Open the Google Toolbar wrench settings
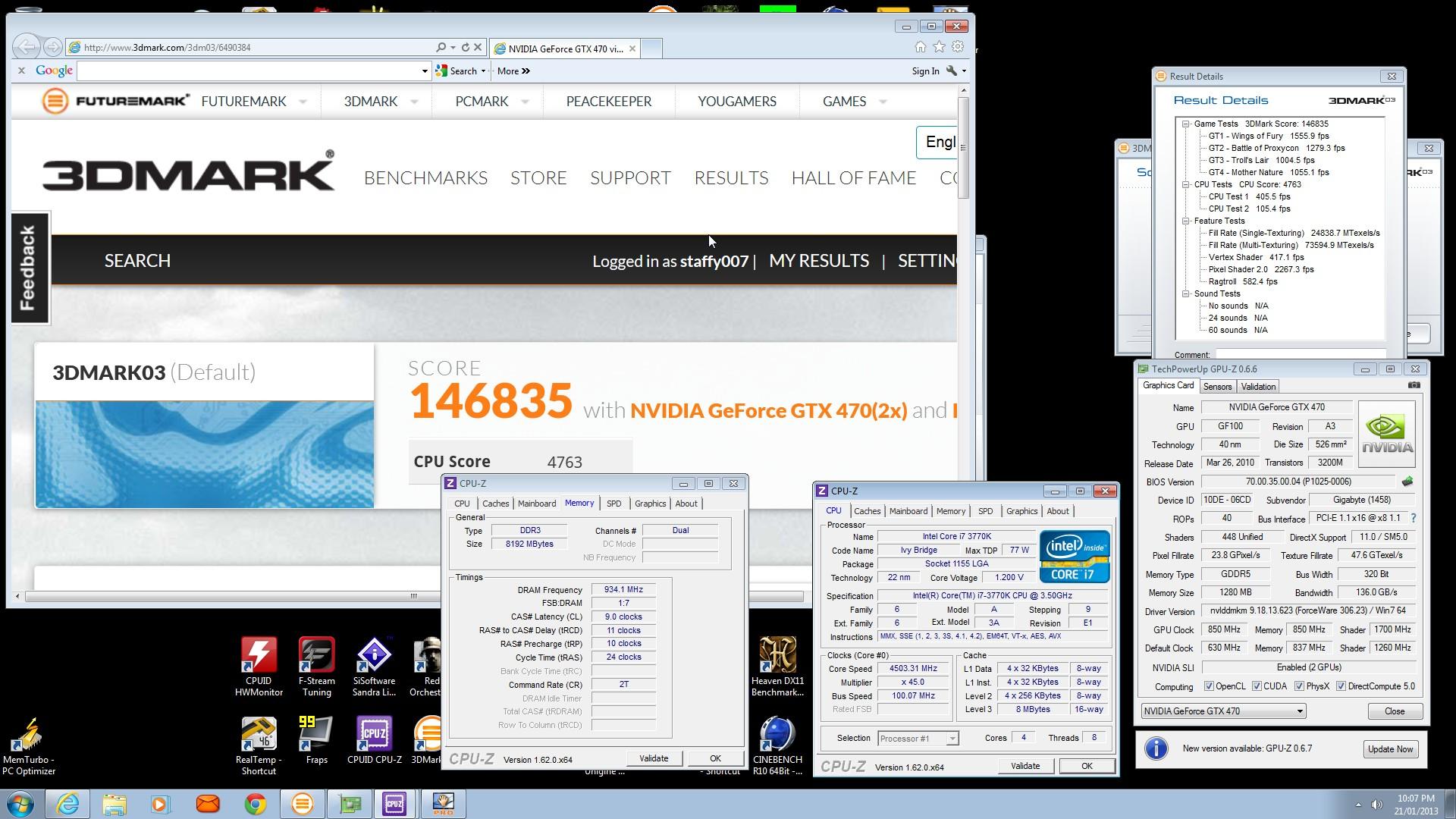 952,71
